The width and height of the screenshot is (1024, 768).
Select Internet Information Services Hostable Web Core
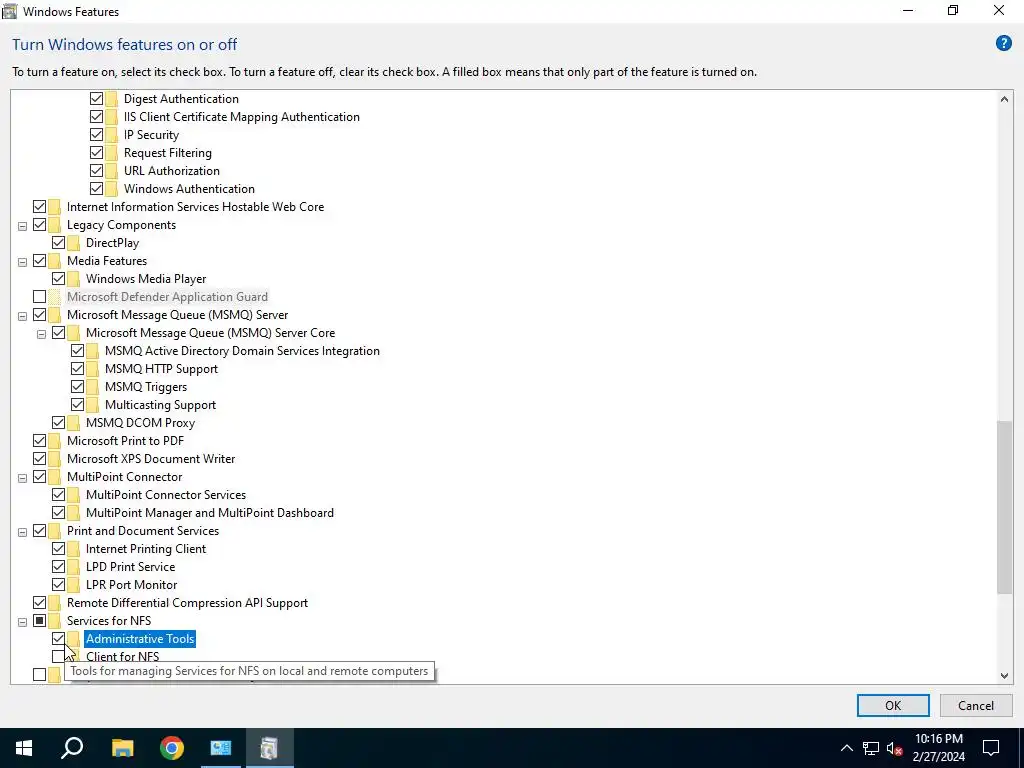(x=195, y=207)
